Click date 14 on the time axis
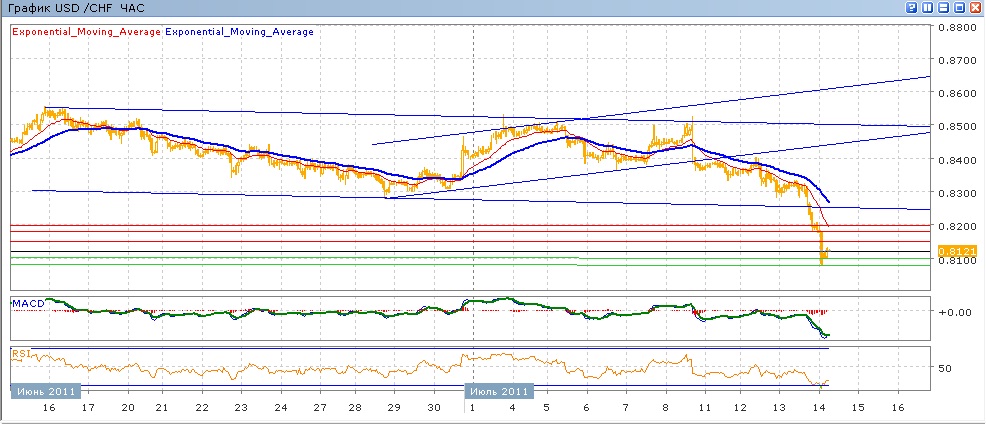This screenshot has height=424, width=986. pyautogui.click(x=819, y=409)
